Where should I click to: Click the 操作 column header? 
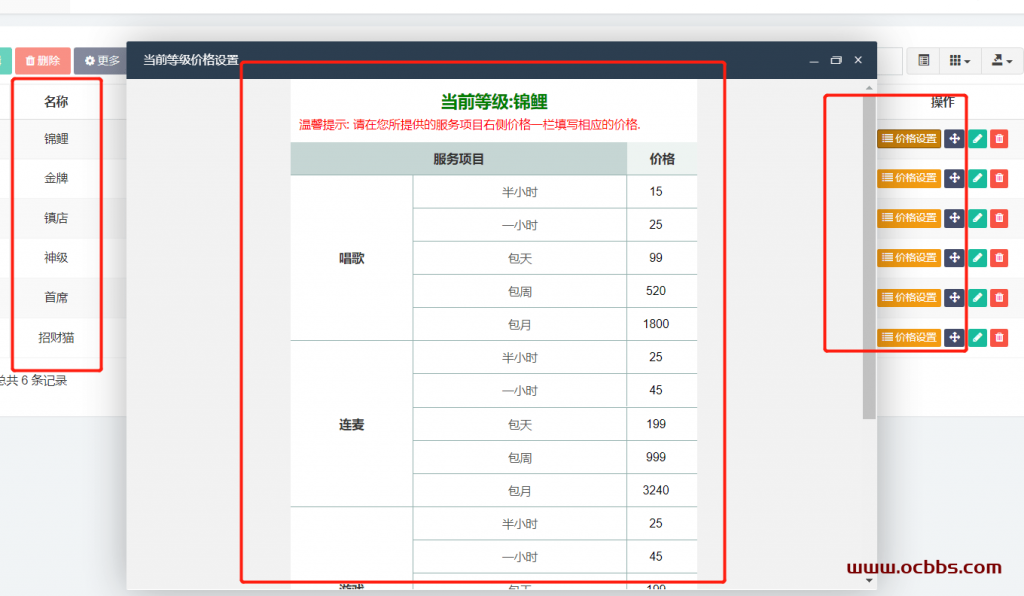pyautogui.click(x=942, y=101)
